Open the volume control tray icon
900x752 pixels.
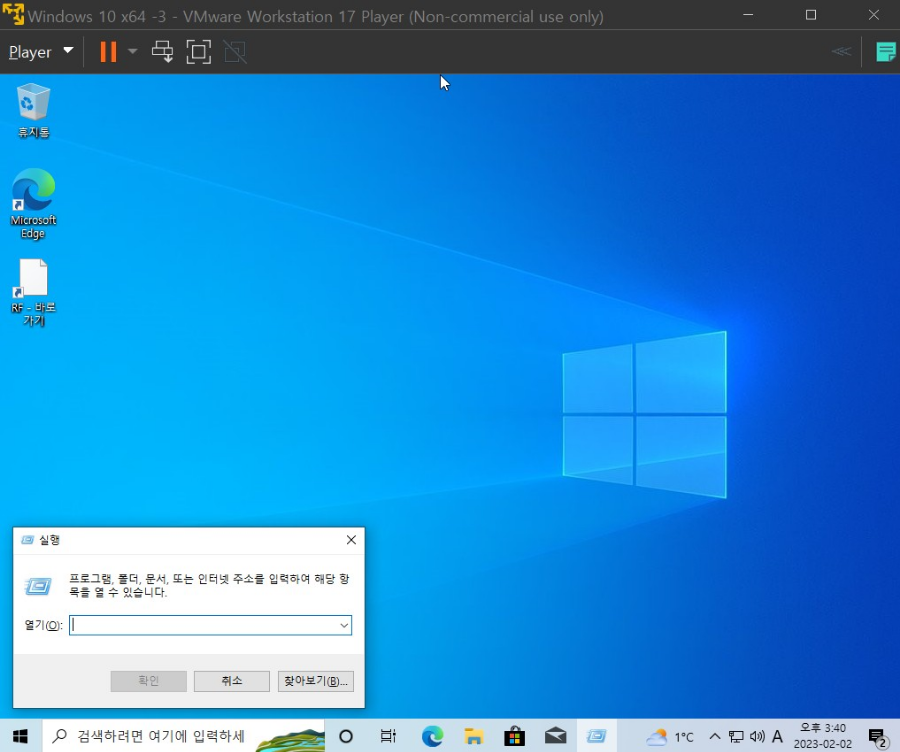coord(757,736)
